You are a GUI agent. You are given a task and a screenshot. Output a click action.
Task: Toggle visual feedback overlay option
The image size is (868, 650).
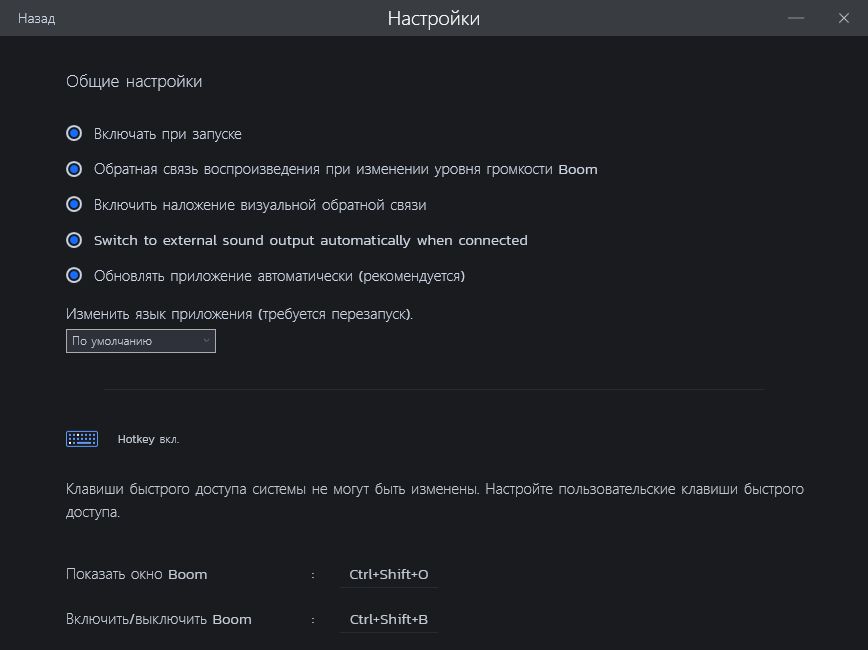tap(74, 205)
